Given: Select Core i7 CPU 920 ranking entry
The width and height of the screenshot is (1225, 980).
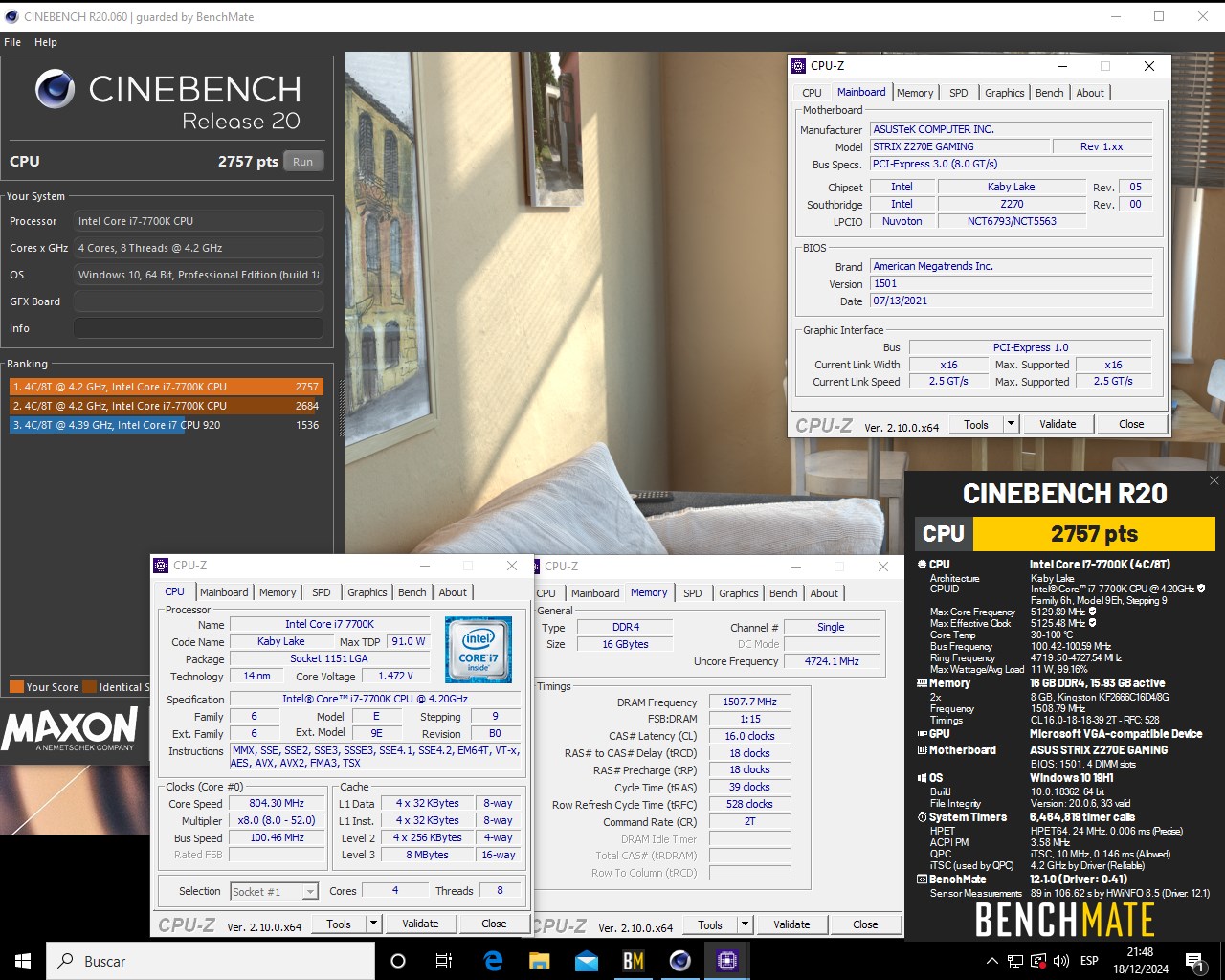Looking at the screenshot, I should pos(166,425).
